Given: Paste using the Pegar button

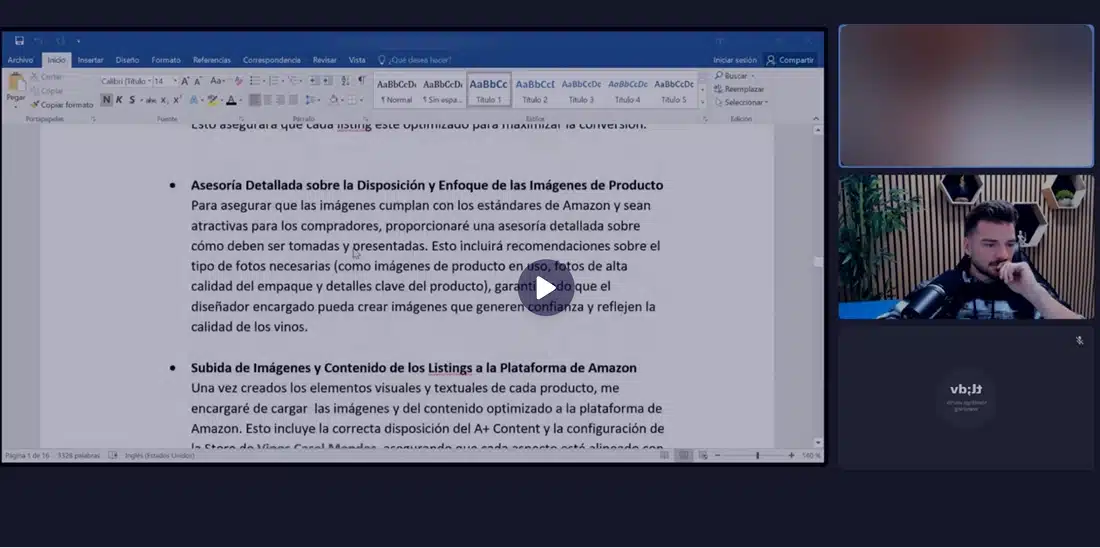Looking at the screenshot, I should [x=16, y=90].
